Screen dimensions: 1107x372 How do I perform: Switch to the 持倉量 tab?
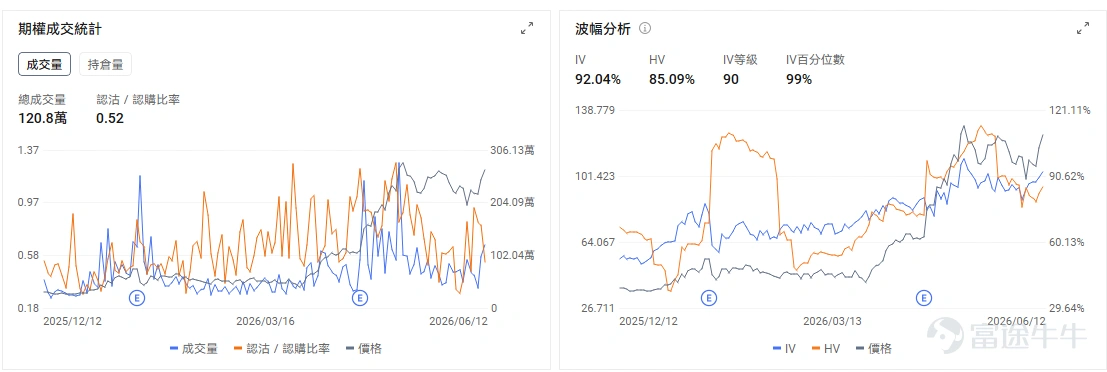[105, 65]
